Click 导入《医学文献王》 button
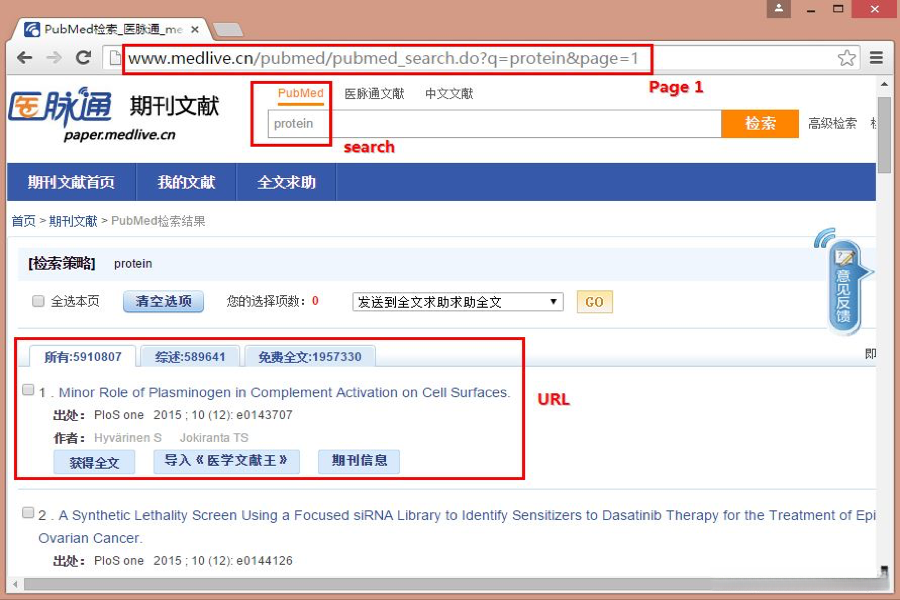This screenshot has width=900, height=600. (226, 461)
